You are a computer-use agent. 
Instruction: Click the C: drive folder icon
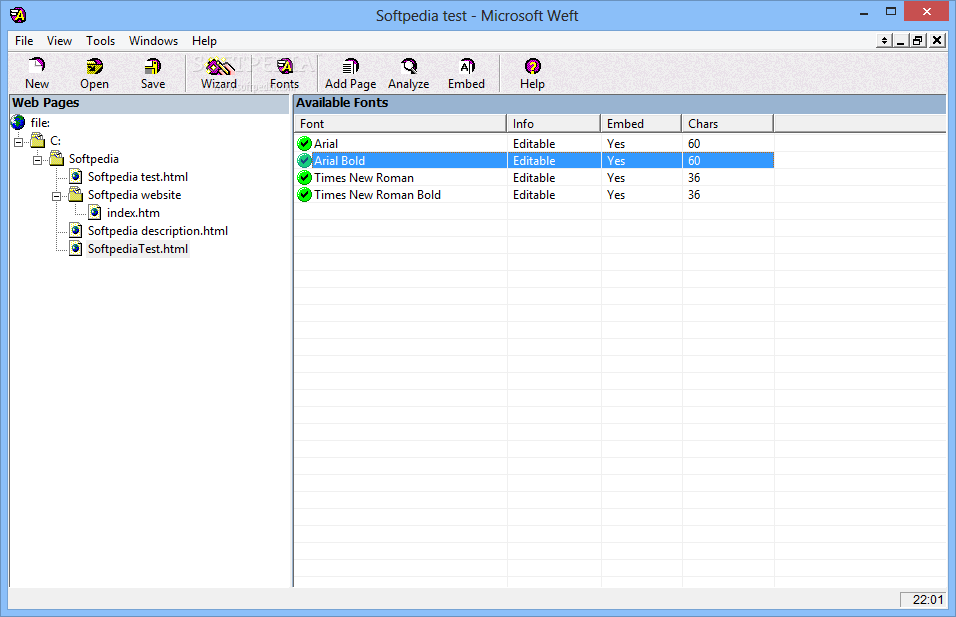[38, 140]
